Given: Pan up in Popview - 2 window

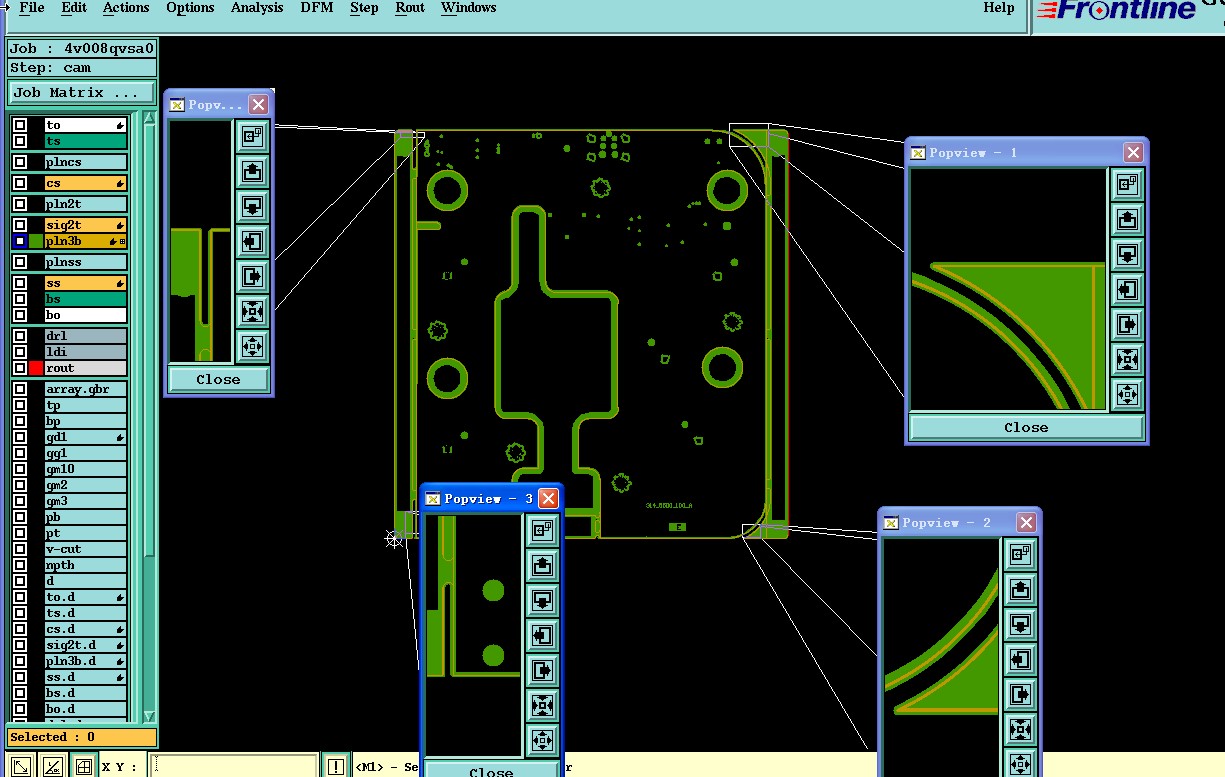Looking at the screenshot, I should 1020,588.
